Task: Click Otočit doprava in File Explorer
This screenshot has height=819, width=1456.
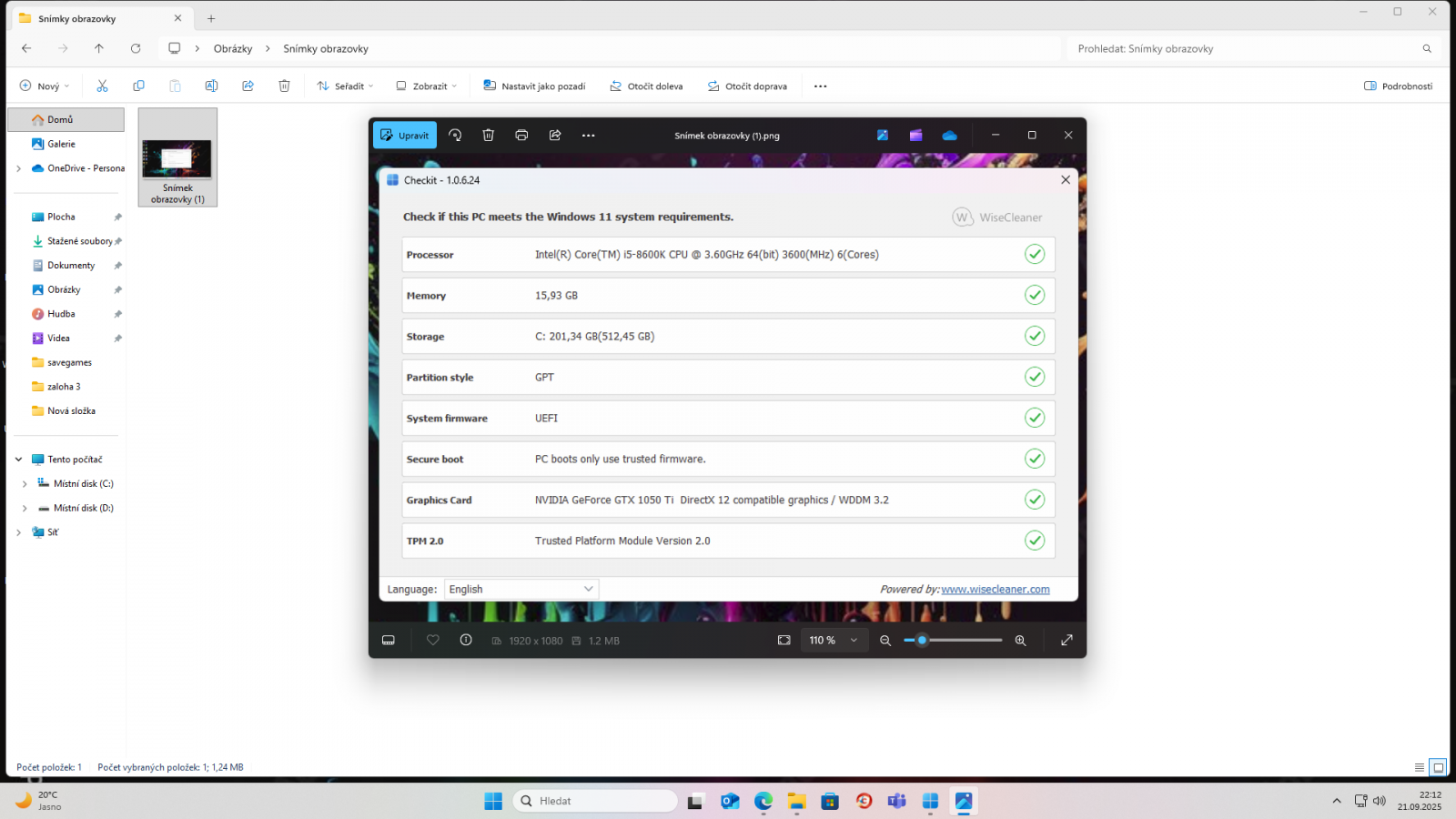Action: tap(747, 86)
